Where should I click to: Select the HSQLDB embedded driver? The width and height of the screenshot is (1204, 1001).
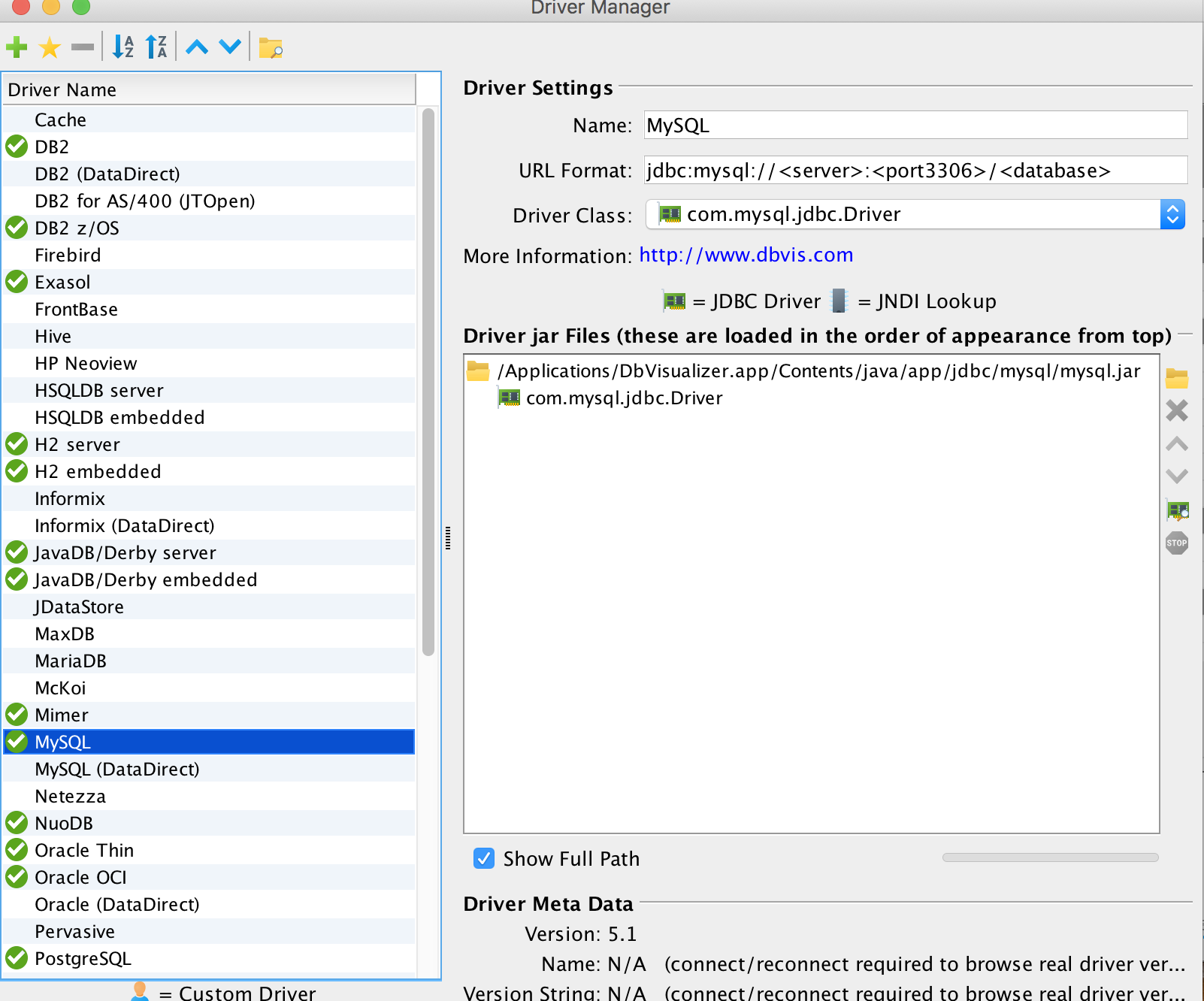pos(209,417)
